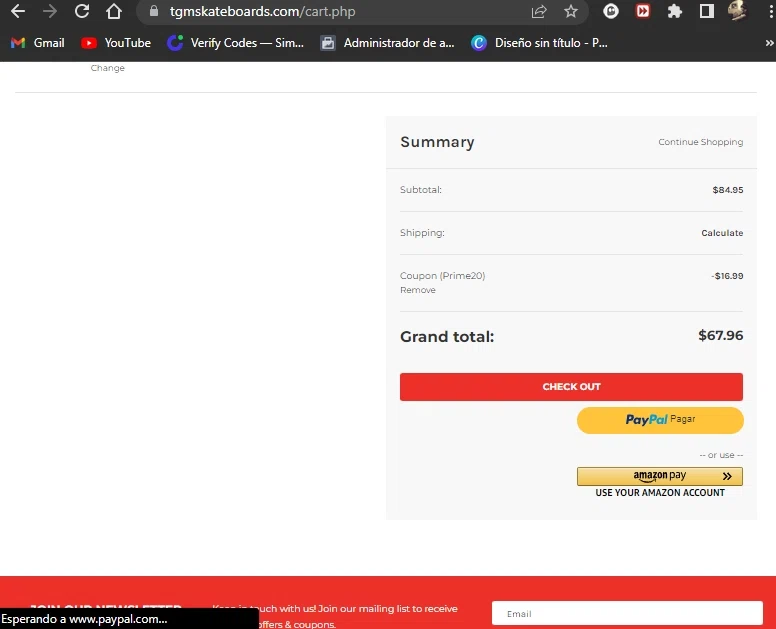This screenshot has height=629, width=776.
Task: Open the Verify Codes bookmark
Action: pyautogui.click(x=236, y=43)
